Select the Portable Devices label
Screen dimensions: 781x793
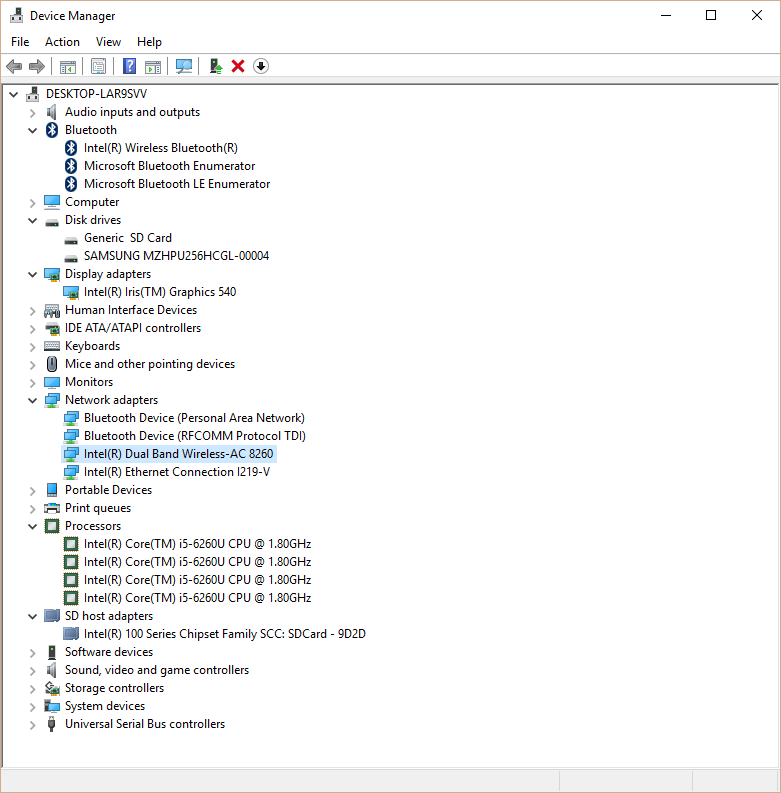click(x=108, y=490)
